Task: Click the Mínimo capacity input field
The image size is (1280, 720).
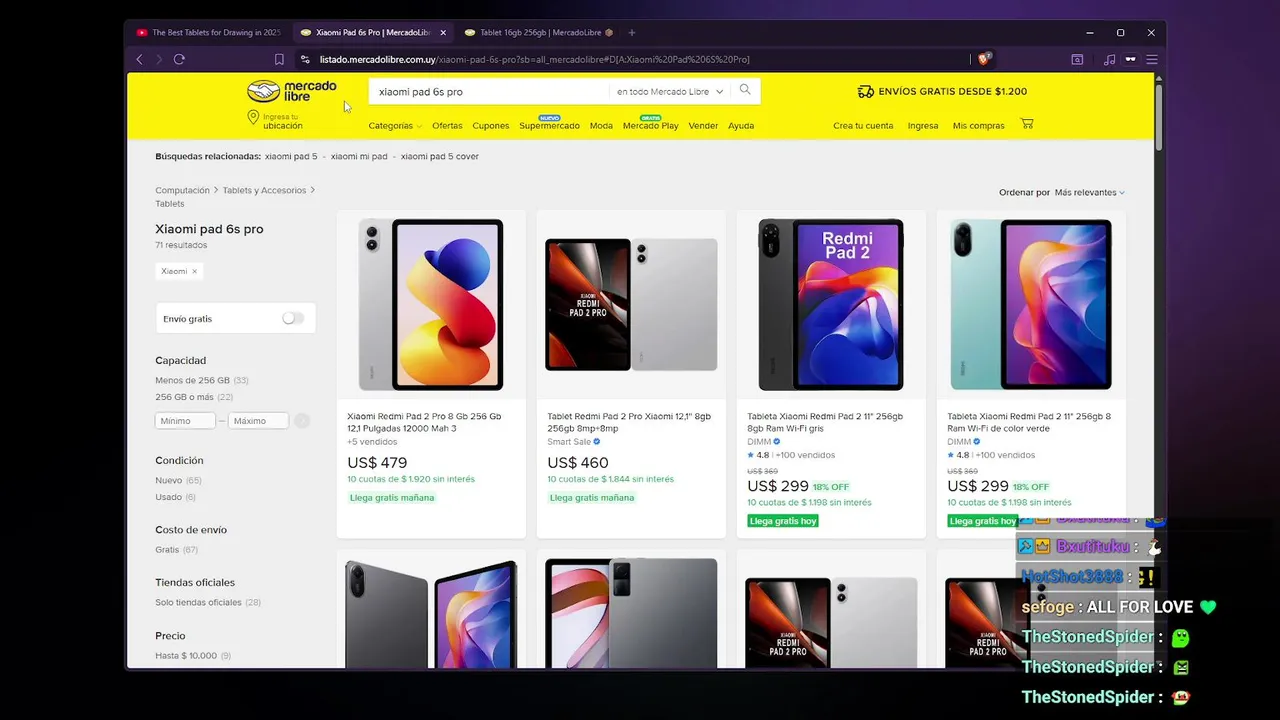Action: point(185,421)
